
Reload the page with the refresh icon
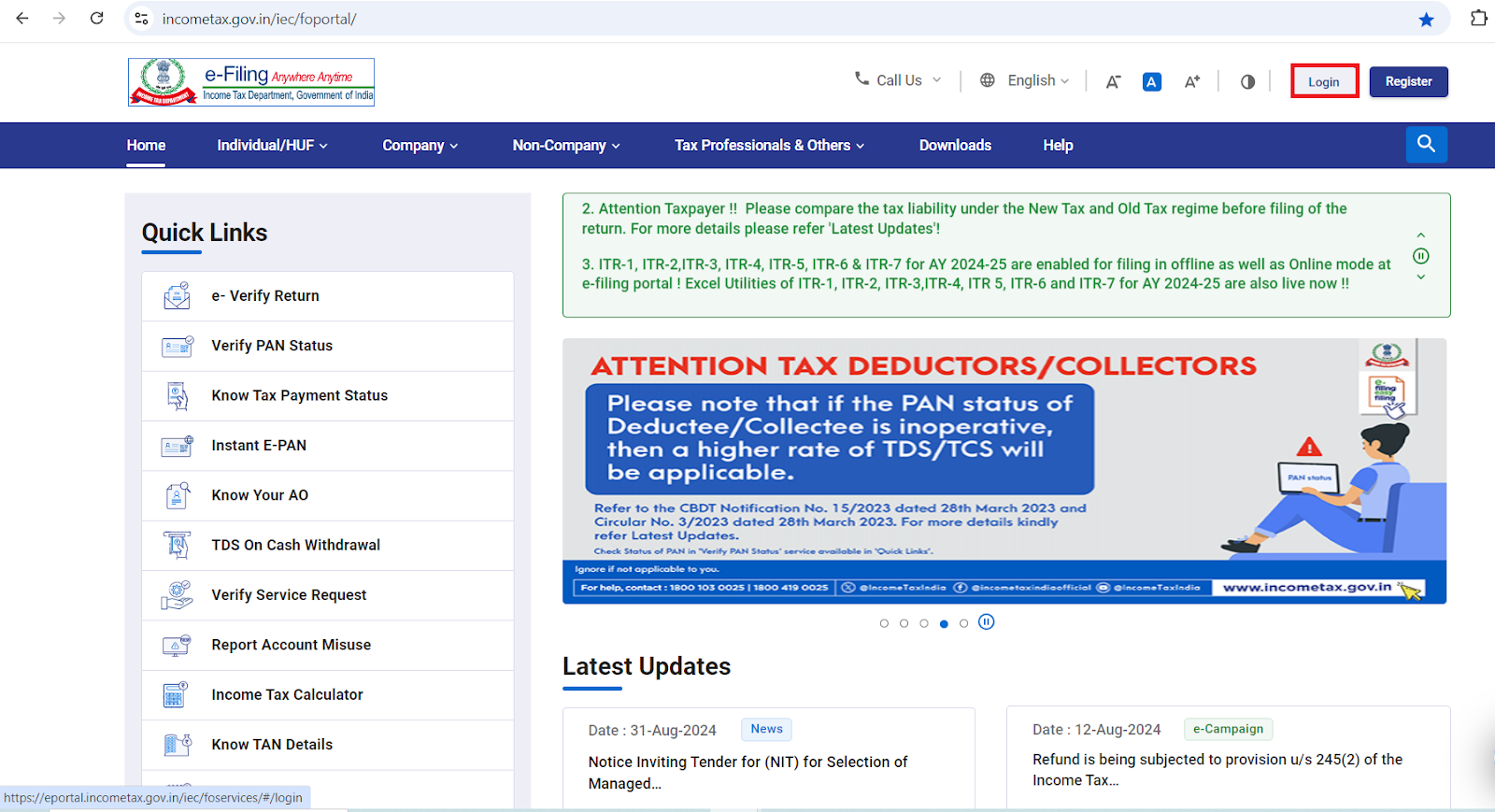[97, 19]
